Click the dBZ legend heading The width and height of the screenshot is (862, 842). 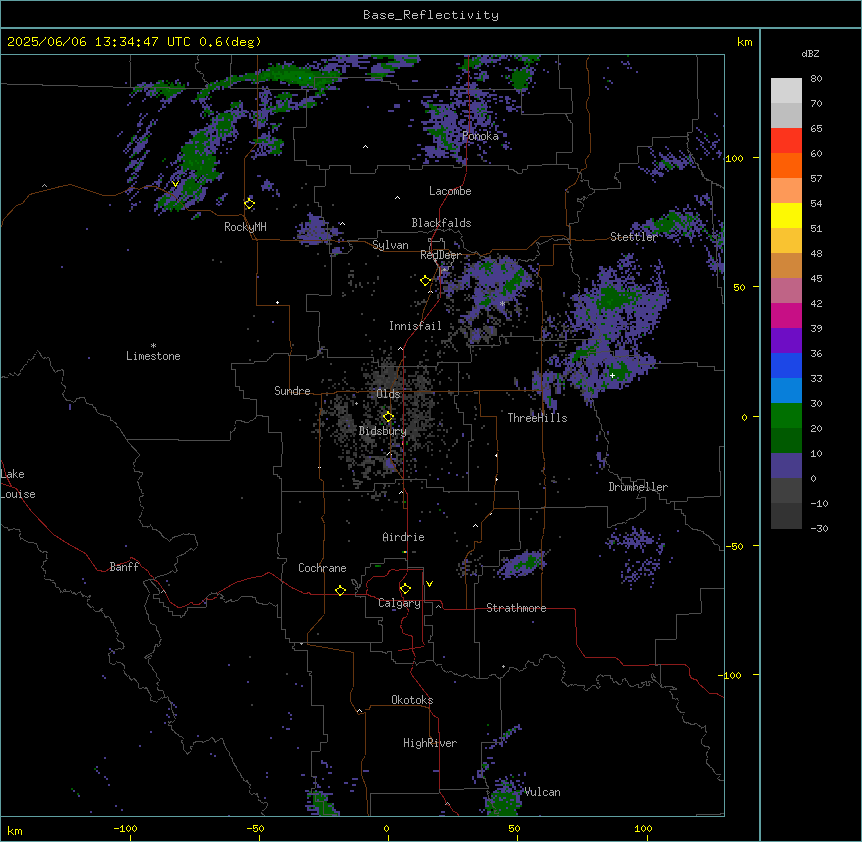[810, 54]
